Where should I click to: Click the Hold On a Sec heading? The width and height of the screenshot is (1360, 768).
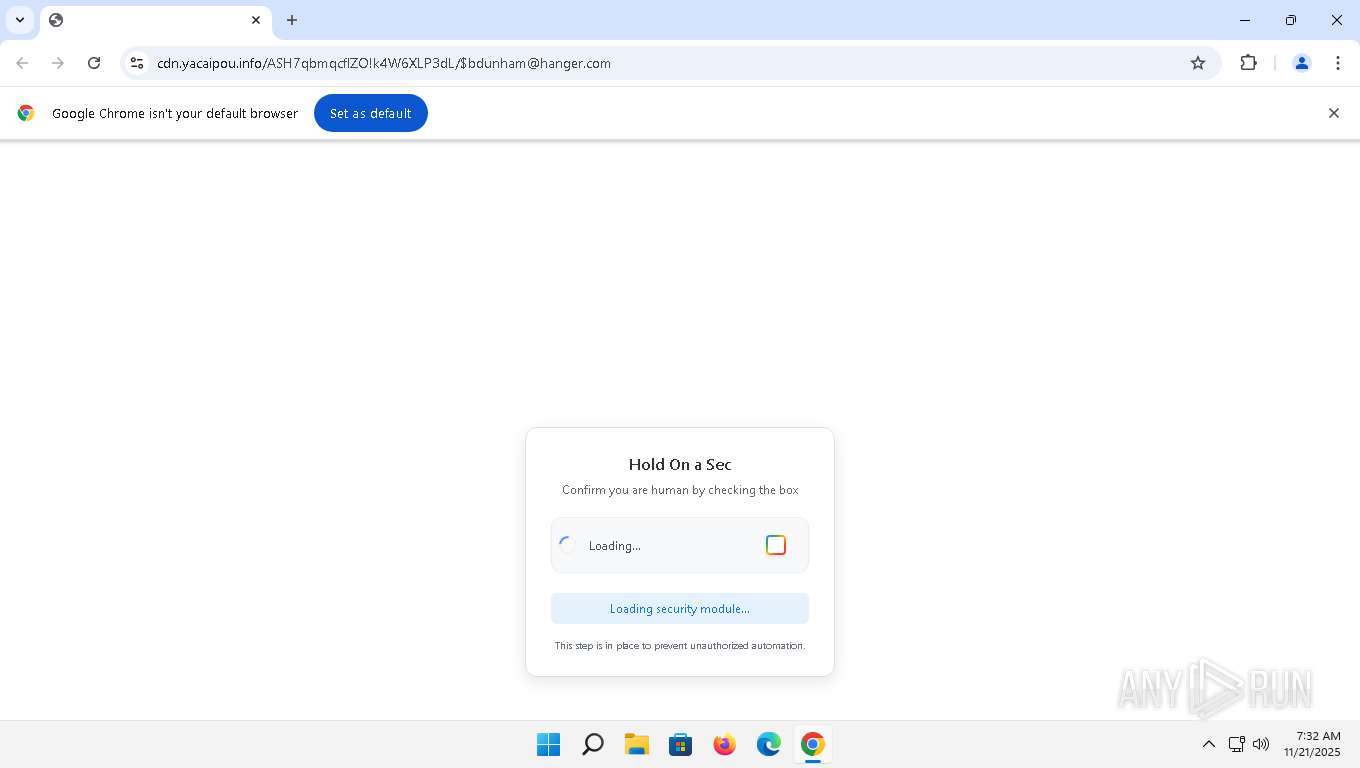(680, 464)
